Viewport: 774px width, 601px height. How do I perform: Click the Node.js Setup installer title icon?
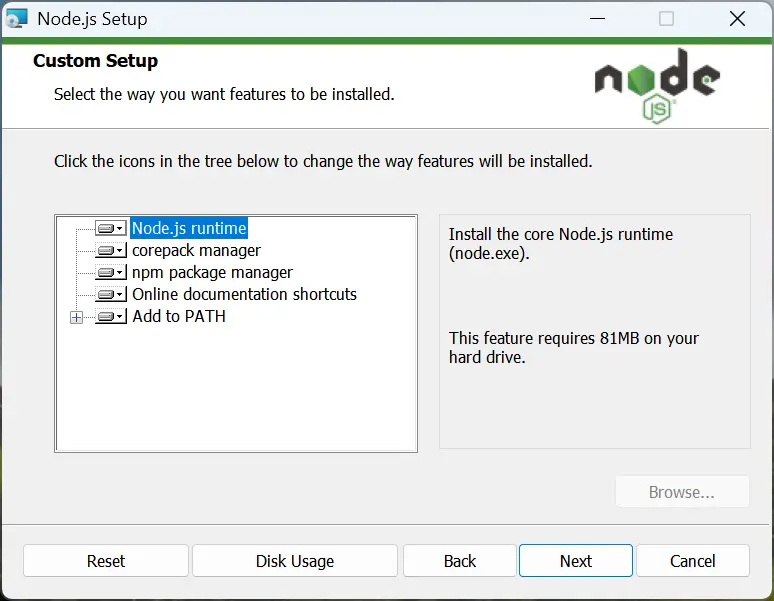click(16, 19)
